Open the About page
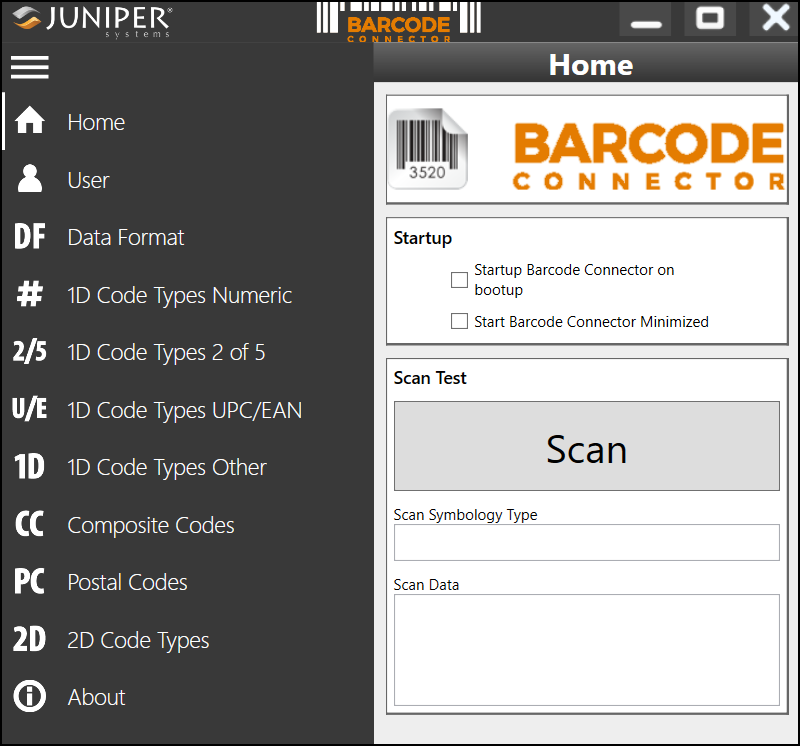The height and width of the screenshot is (746, 800). [96, 696]
